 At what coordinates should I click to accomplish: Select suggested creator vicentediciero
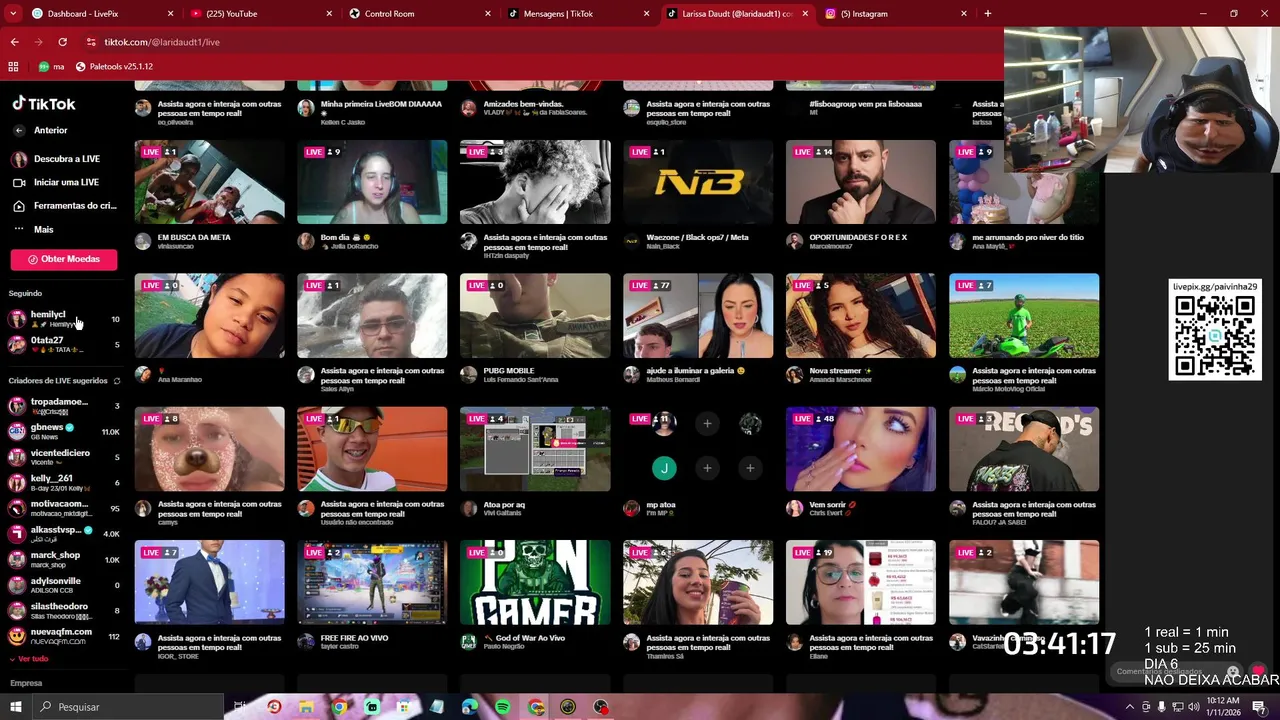coord(64,457)
